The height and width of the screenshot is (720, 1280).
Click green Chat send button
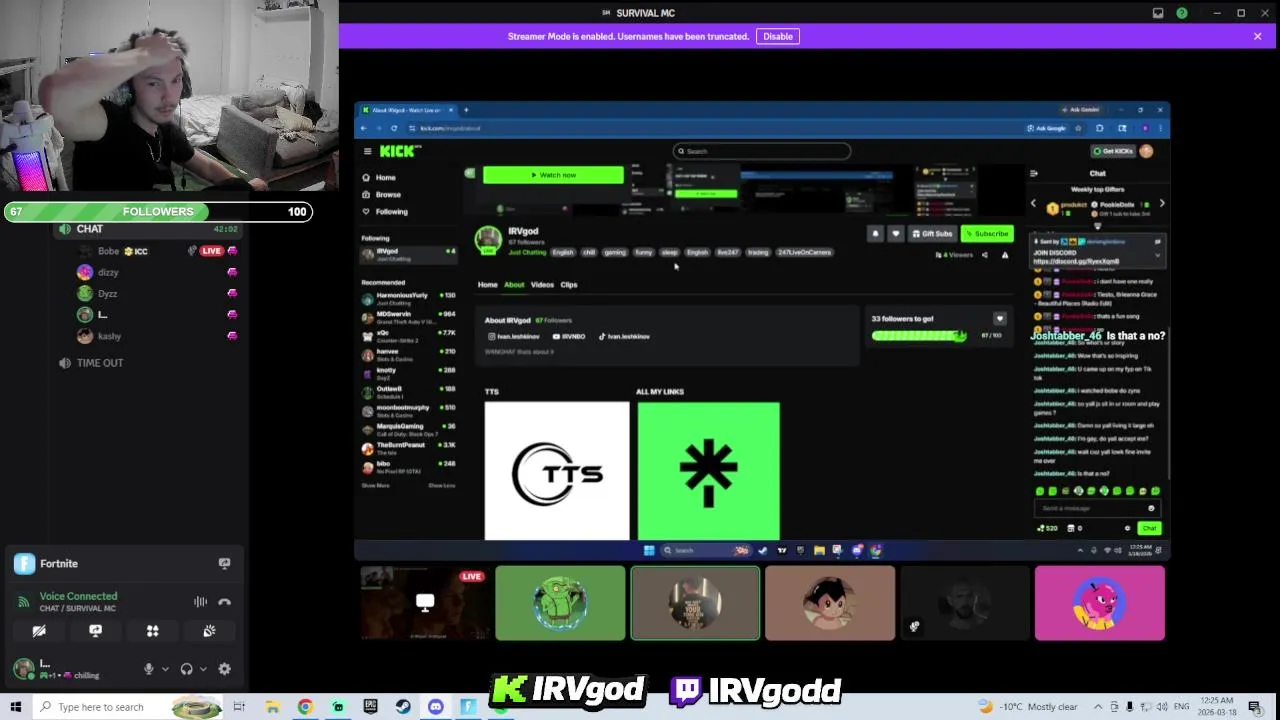(x=1149, y=528)
